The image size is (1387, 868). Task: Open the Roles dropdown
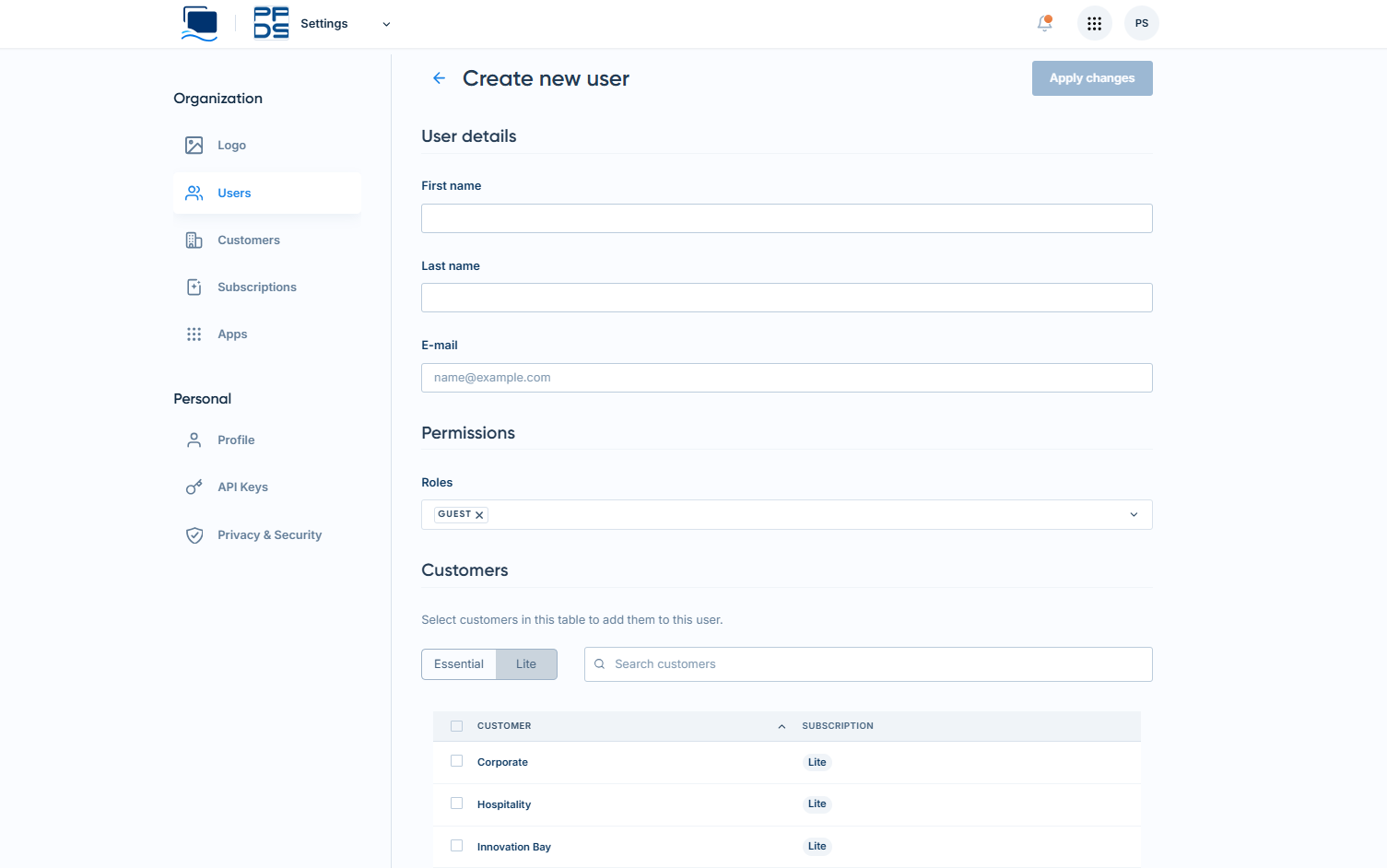(x=1133, y=514)
